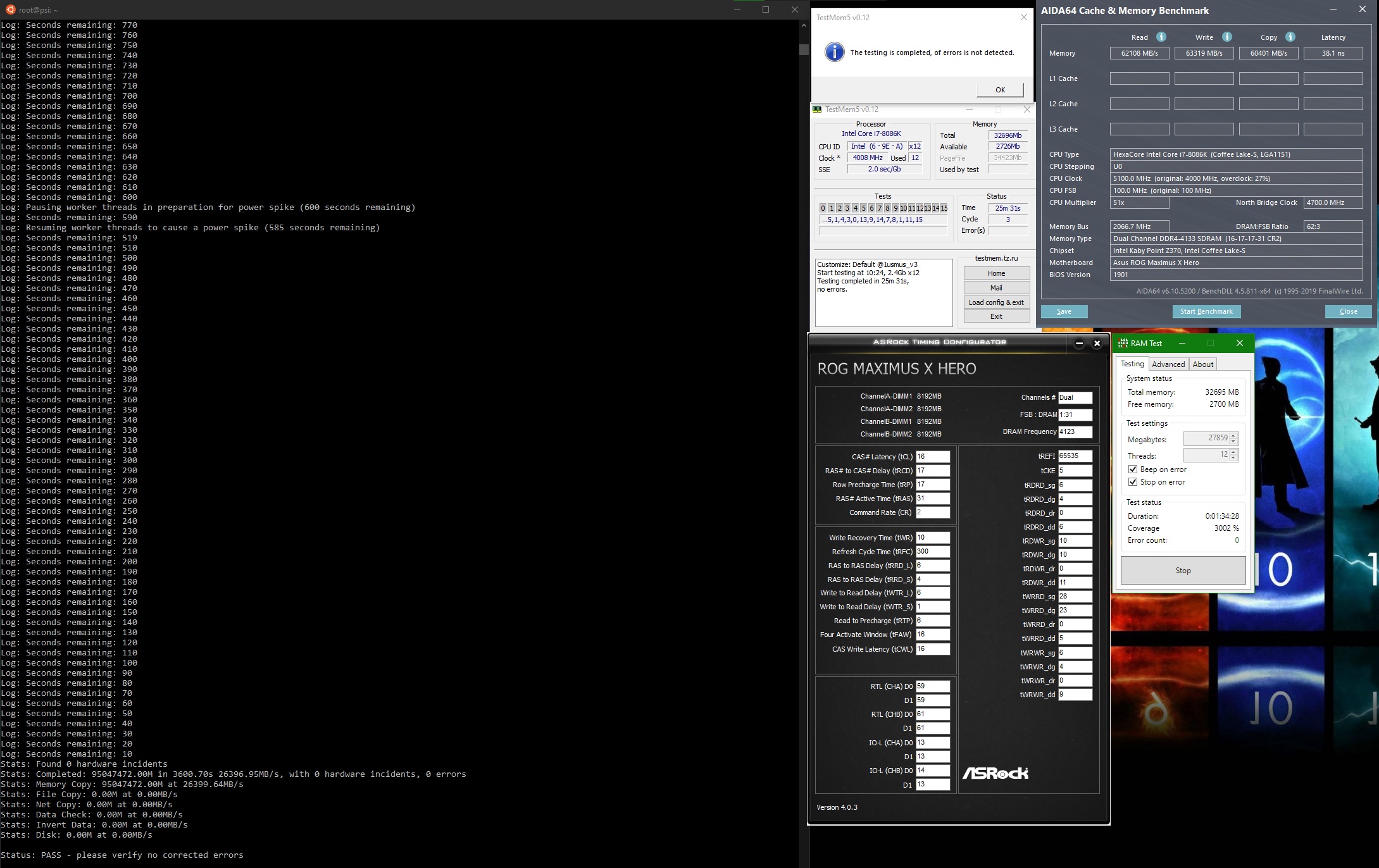Toggle test number 7 in TestMem5
This screenshot has height=868, width=1379.
click(879, 208)
